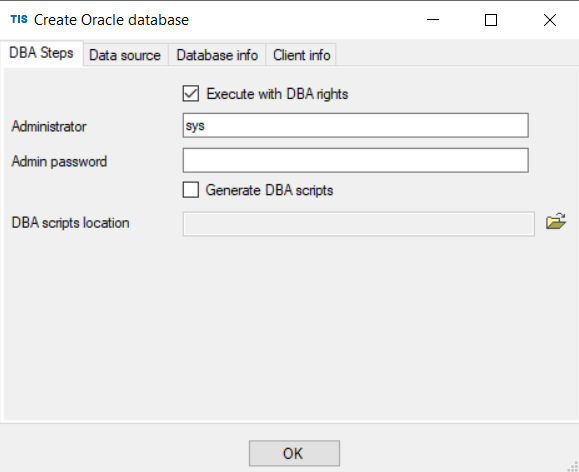Click the DBA scripts location text box
The width and height of the screenshot is (579, 472).
[x=359, y=223]
